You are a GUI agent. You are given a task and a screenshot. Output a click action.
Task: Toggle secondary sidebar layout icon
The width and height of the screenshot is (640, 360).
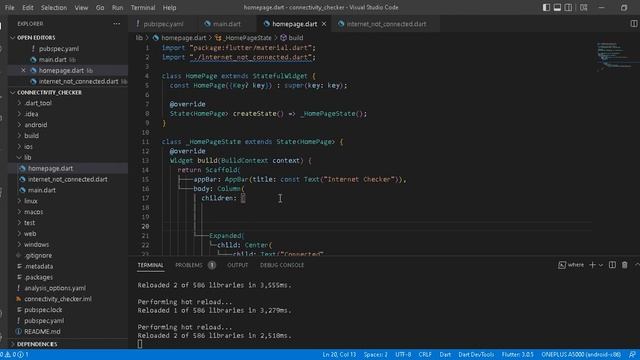[568, 7]
